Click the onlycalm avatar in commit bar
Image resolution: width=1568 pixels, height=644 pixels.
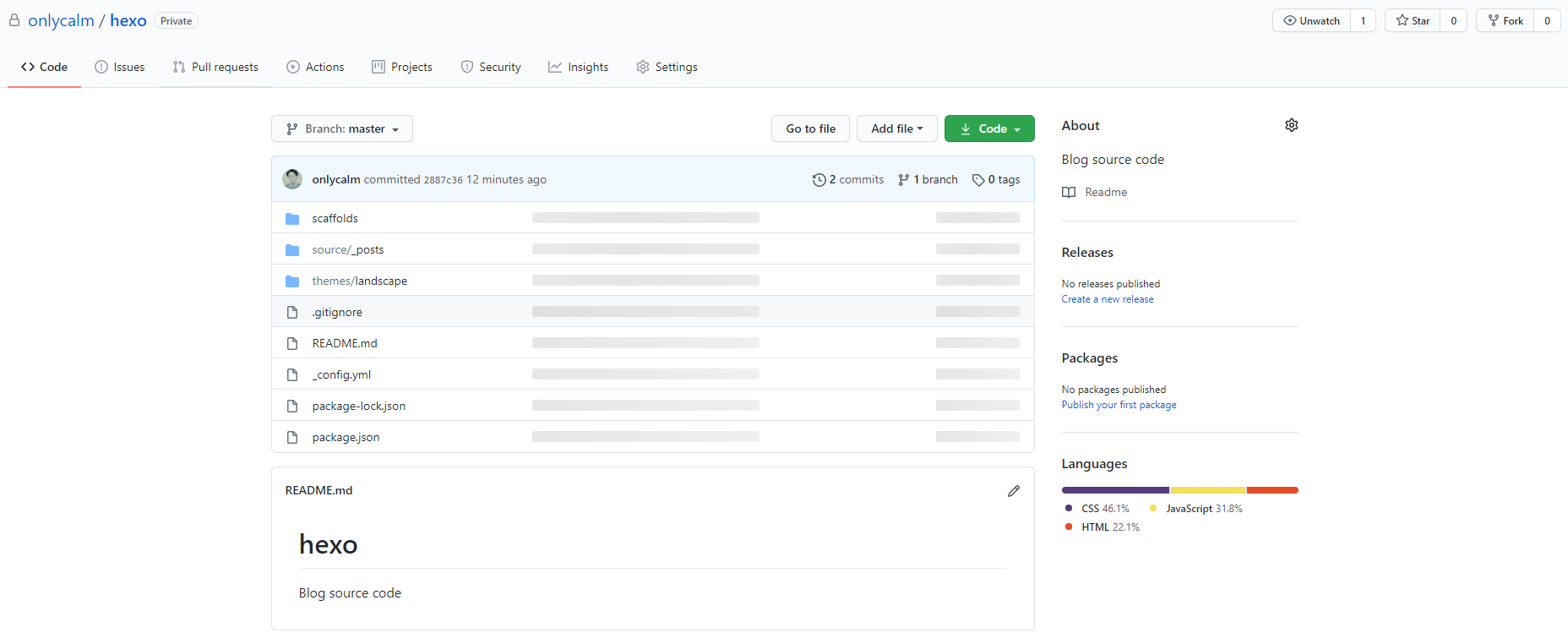pyautogui.click(x=292, y=179)
